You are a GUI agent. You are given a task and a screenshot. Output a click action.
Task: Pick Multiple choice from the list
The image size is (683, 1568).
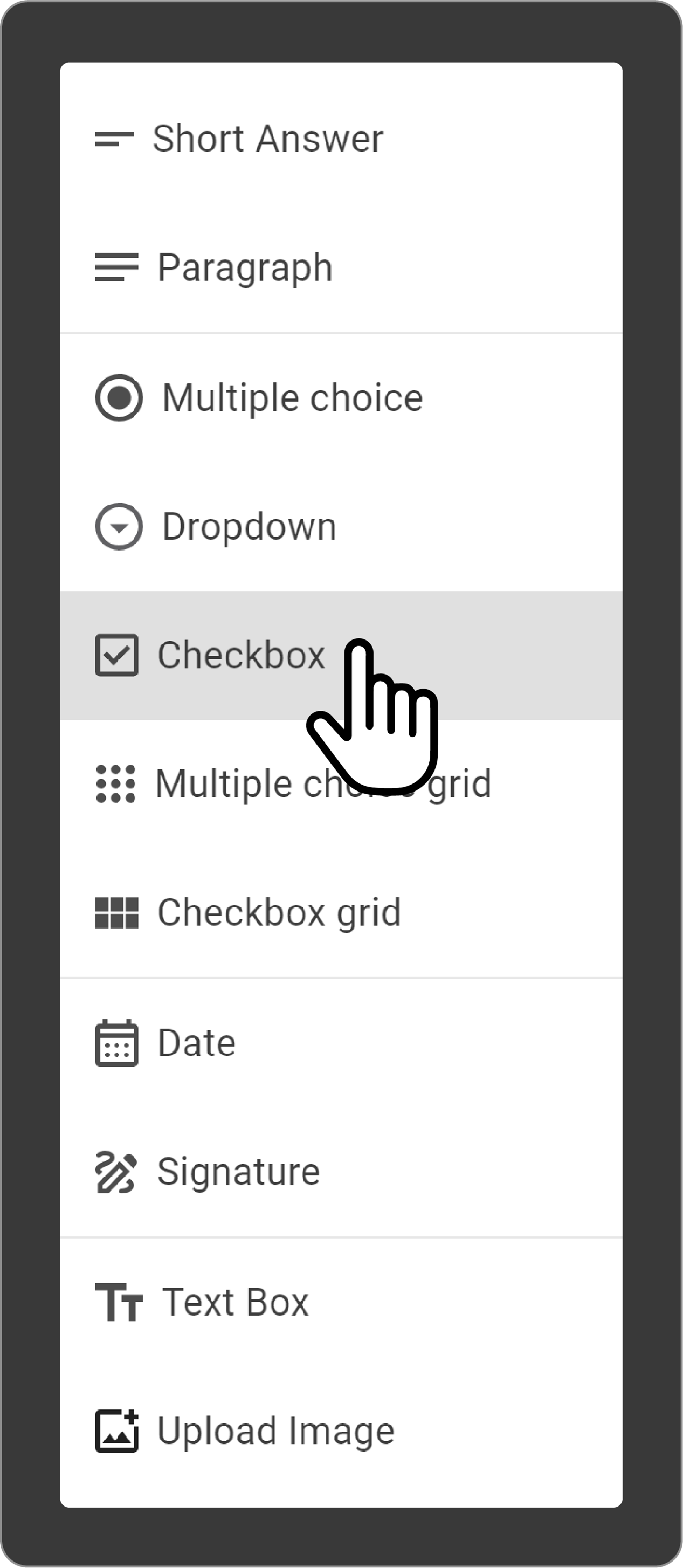point(292,398)
